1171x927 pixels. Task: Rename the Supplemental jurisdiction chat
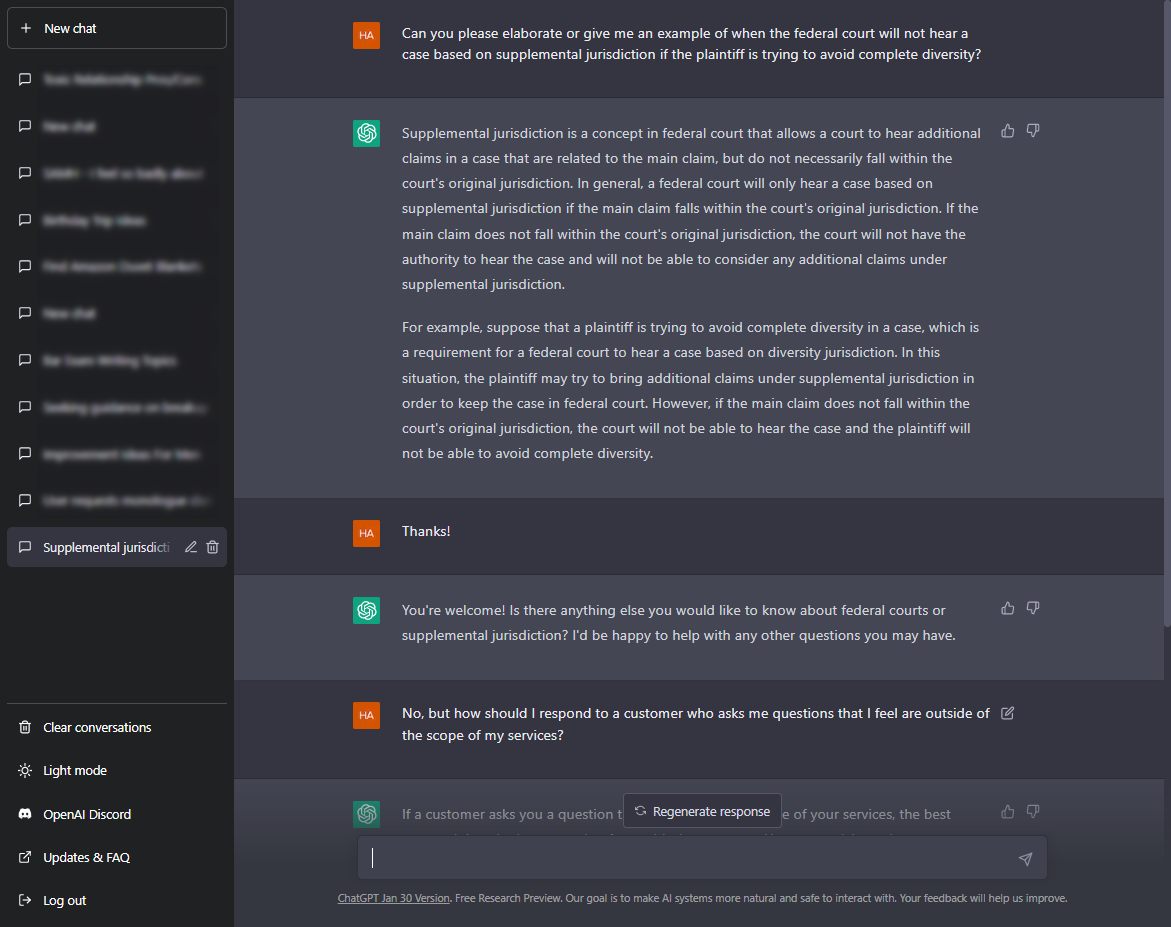(191, 547)
